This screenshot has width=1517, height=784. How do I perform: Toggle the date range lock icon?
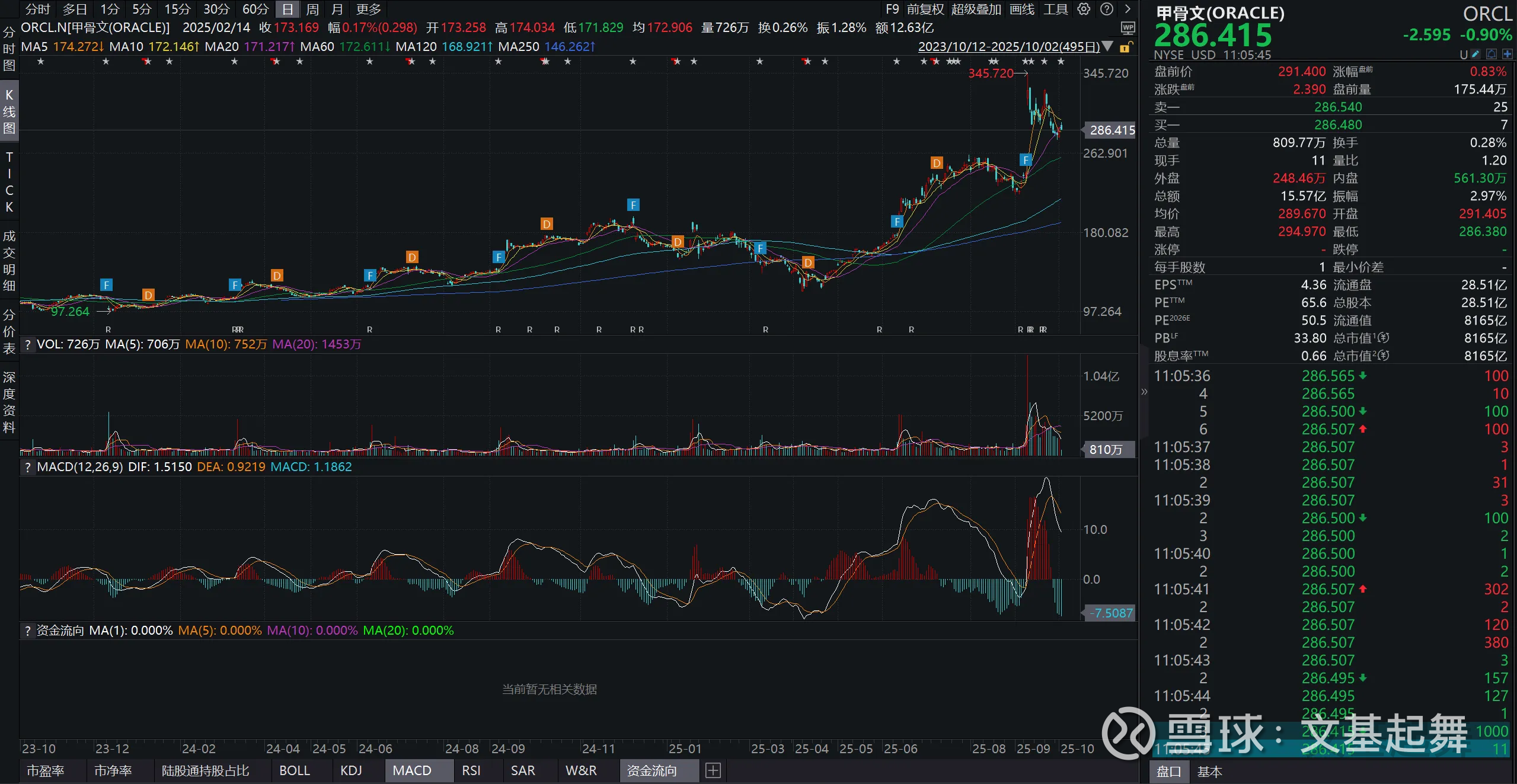point(1125,47)
